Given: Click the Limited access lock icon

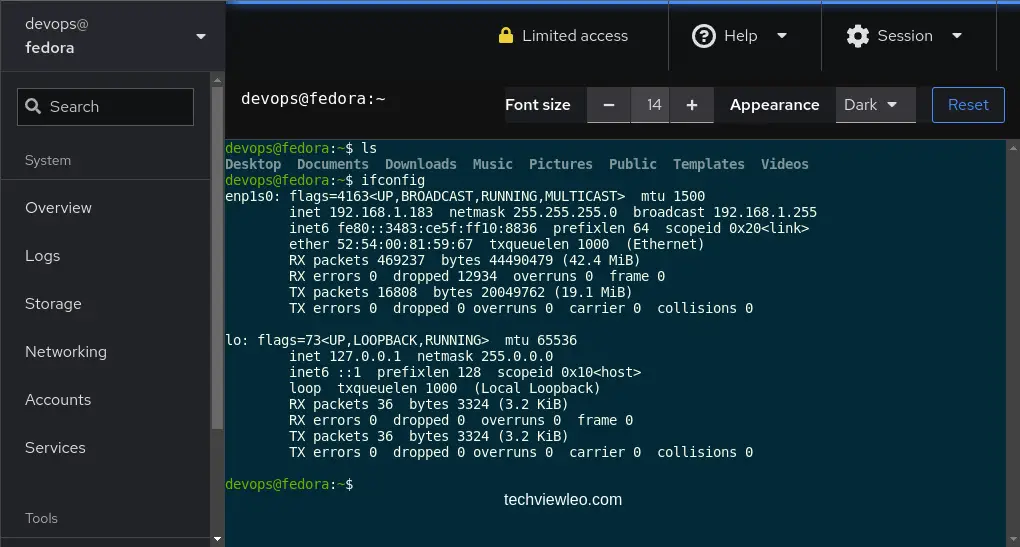Looking at the screenshot, I should click(x=505, y=35).
